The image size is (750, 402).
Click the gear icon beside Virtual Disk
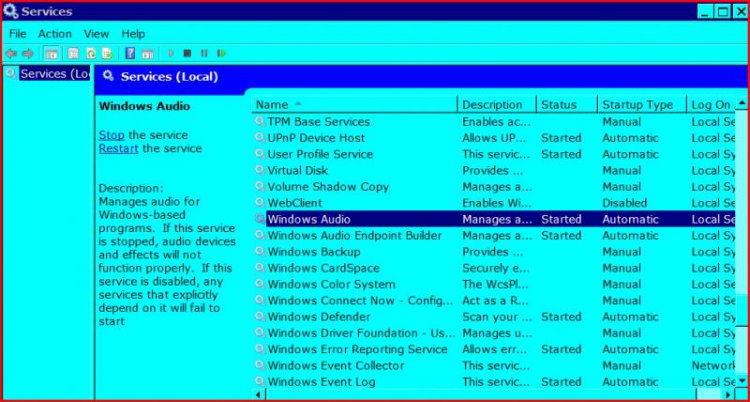click(x=260, y=170)
